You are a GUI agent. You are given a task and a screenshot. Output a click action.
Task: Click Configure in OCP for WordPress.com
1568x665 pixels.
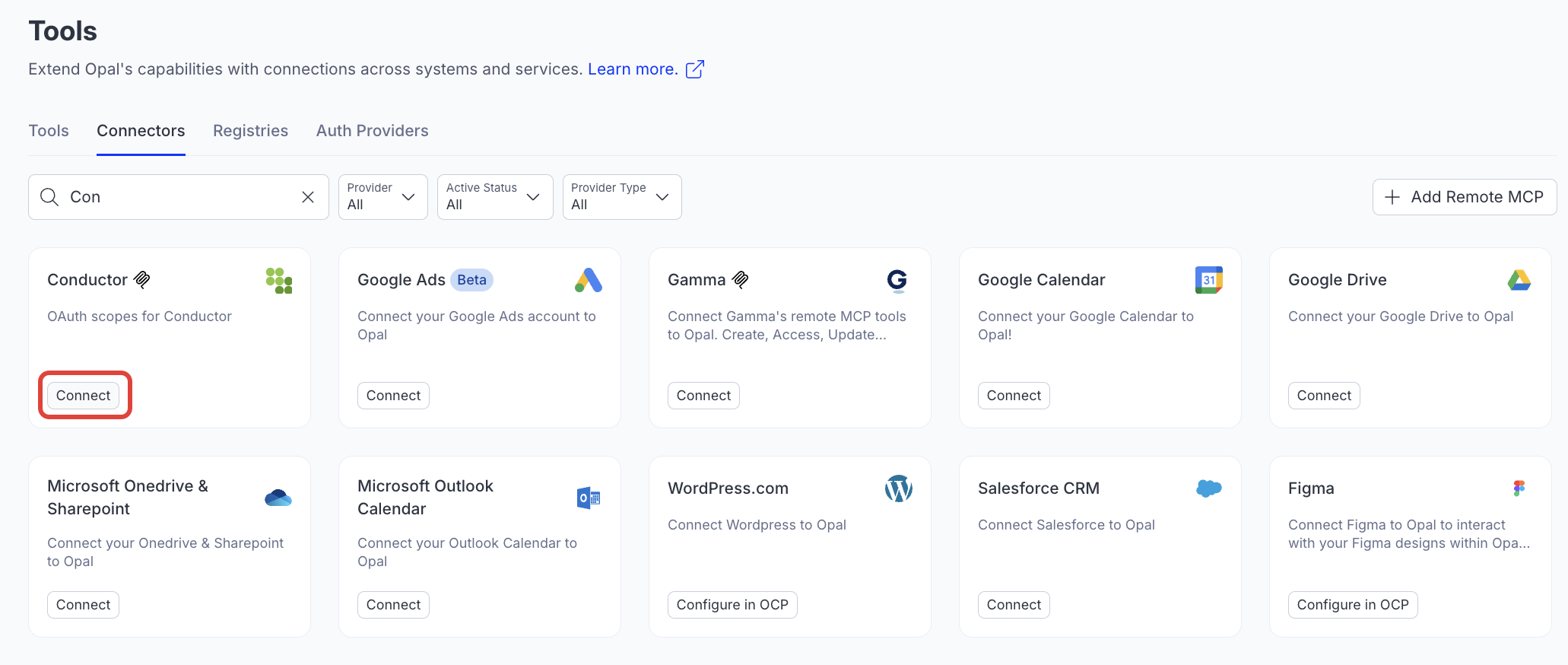[732, 605]
